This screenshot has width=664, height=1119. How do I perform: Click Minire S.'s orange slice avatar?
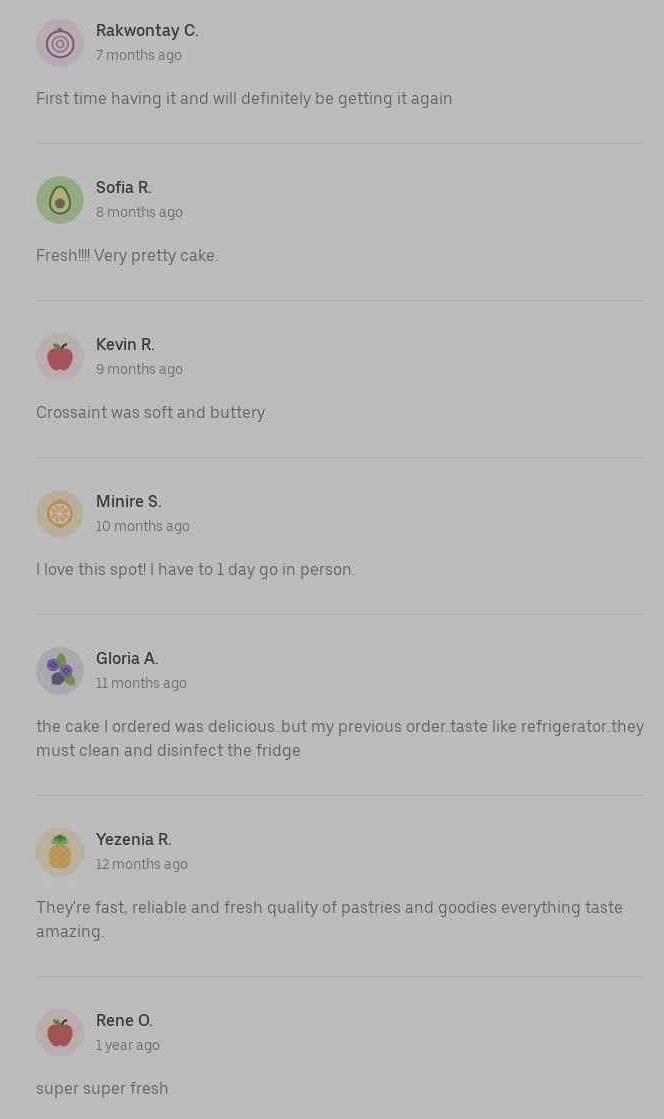click(60, 514)
